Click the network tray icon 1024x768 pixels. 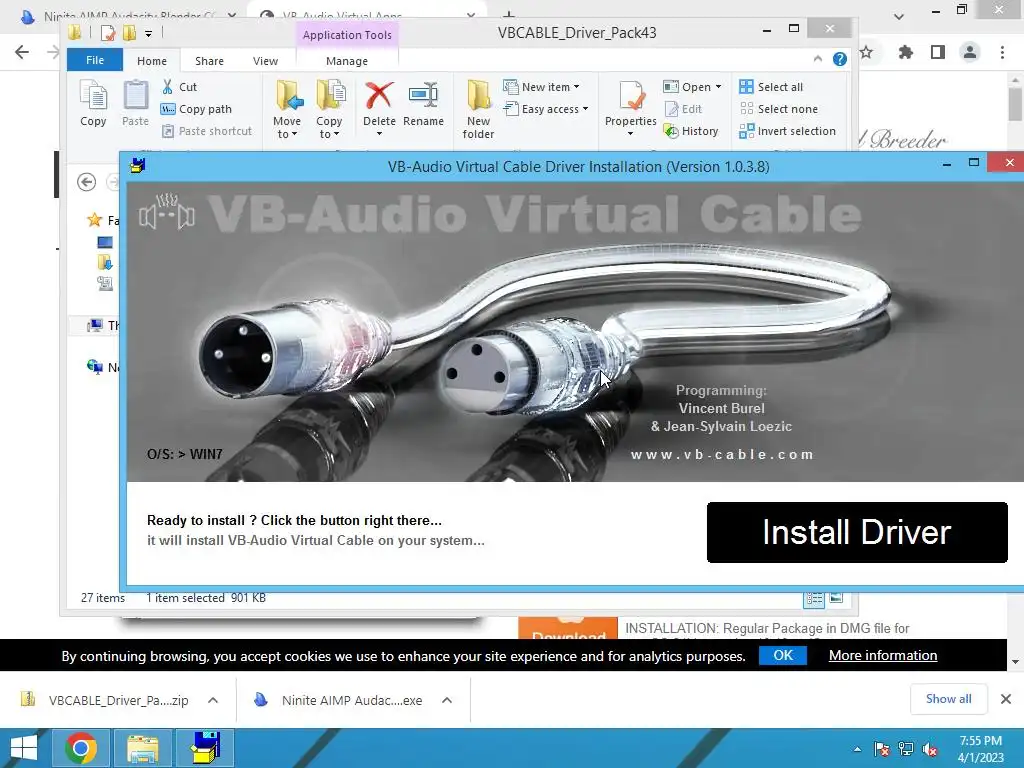click(x=906, y=749)
